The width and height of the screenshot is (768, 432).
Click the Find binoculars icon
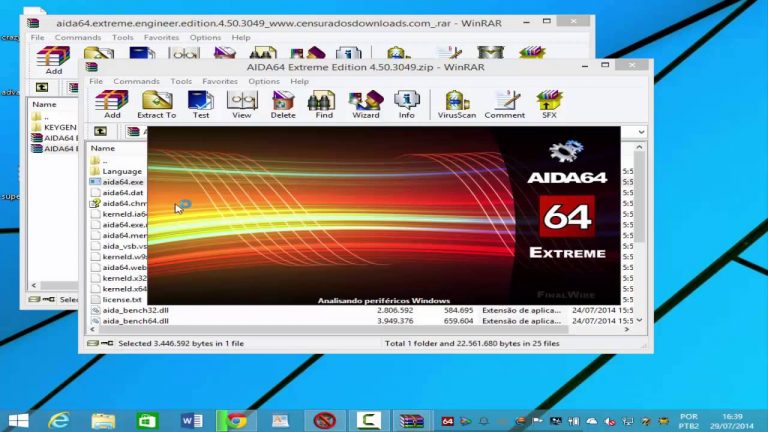pos(323,104)
